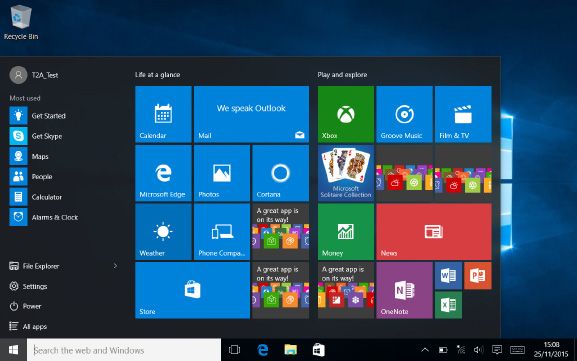Click the pending app tile below Money

tap(346, 290)
